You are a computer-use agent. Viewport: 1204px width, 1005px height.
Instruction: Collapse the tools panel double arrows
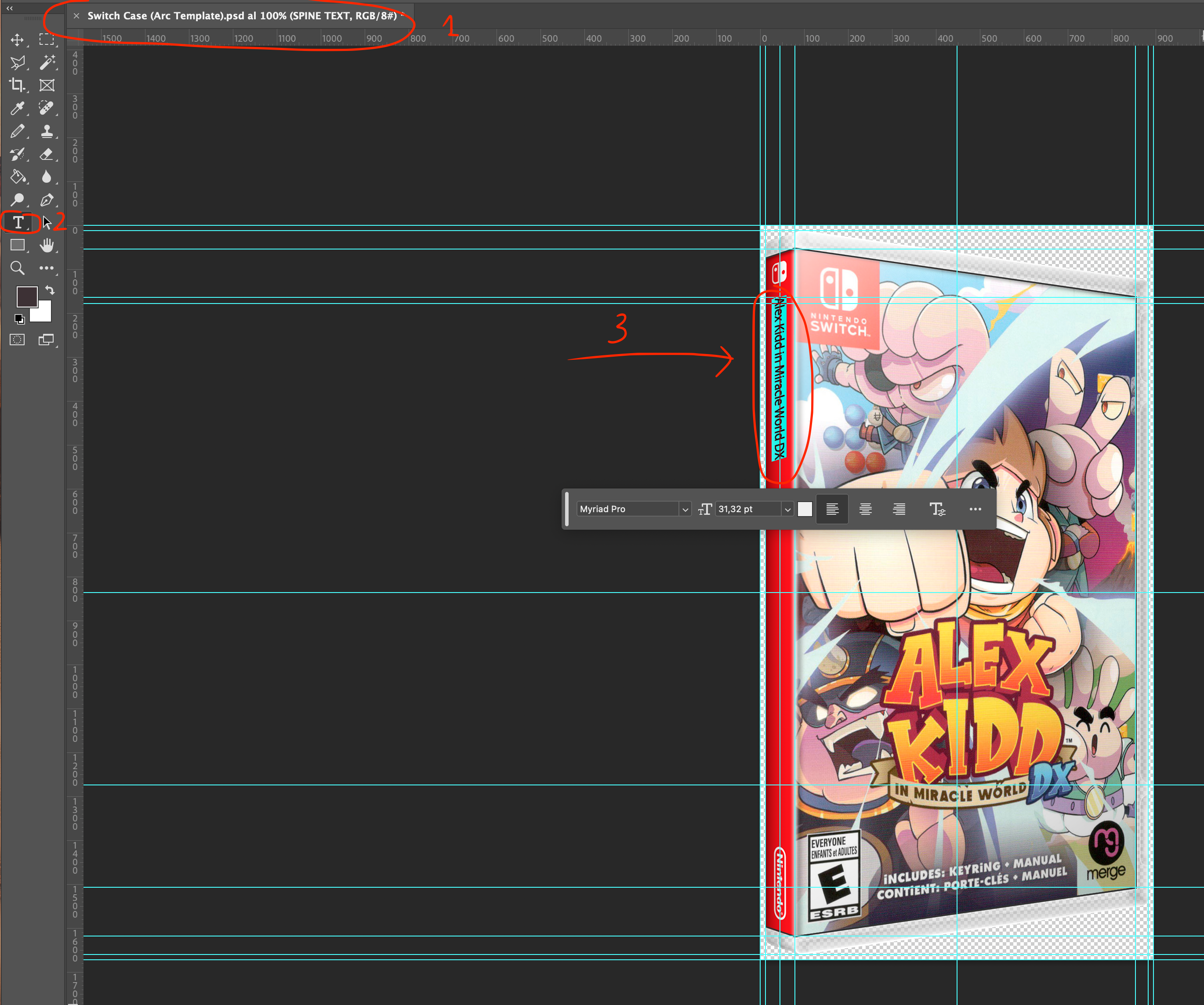(x=10, y=8)
